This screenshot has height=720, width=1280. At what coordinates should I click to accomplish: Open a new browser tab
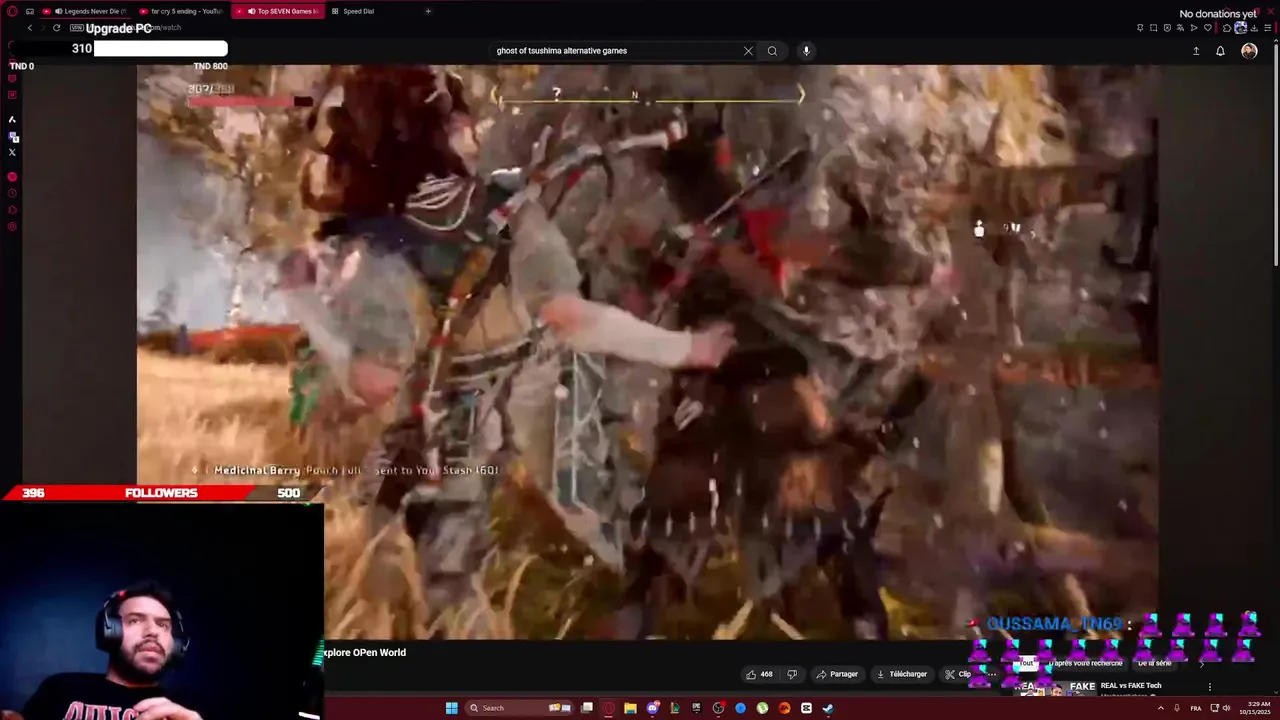[x=428, y=11]
